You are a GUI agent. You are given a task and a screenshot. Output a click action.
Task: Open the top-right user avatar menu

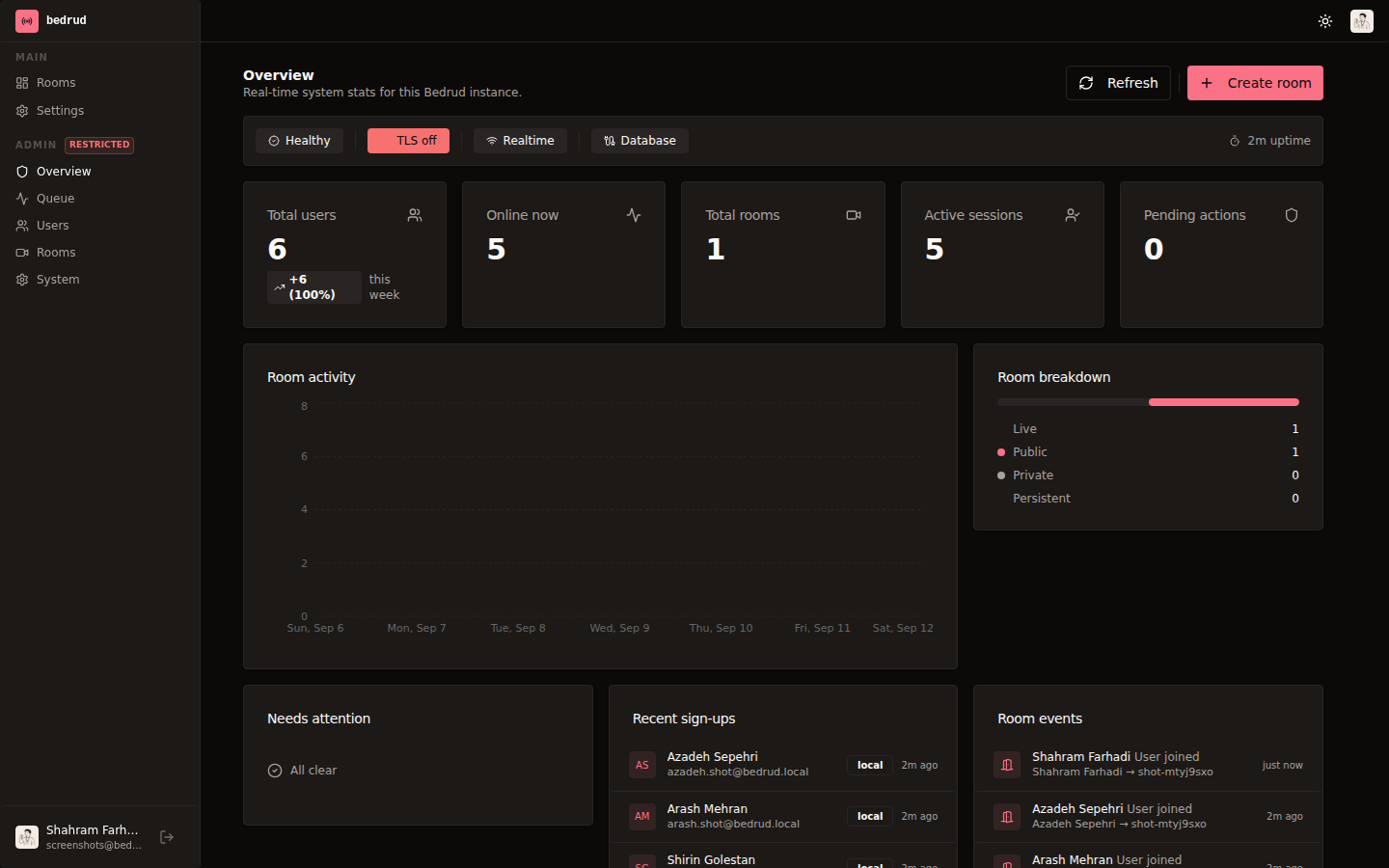pos(1362,21)
